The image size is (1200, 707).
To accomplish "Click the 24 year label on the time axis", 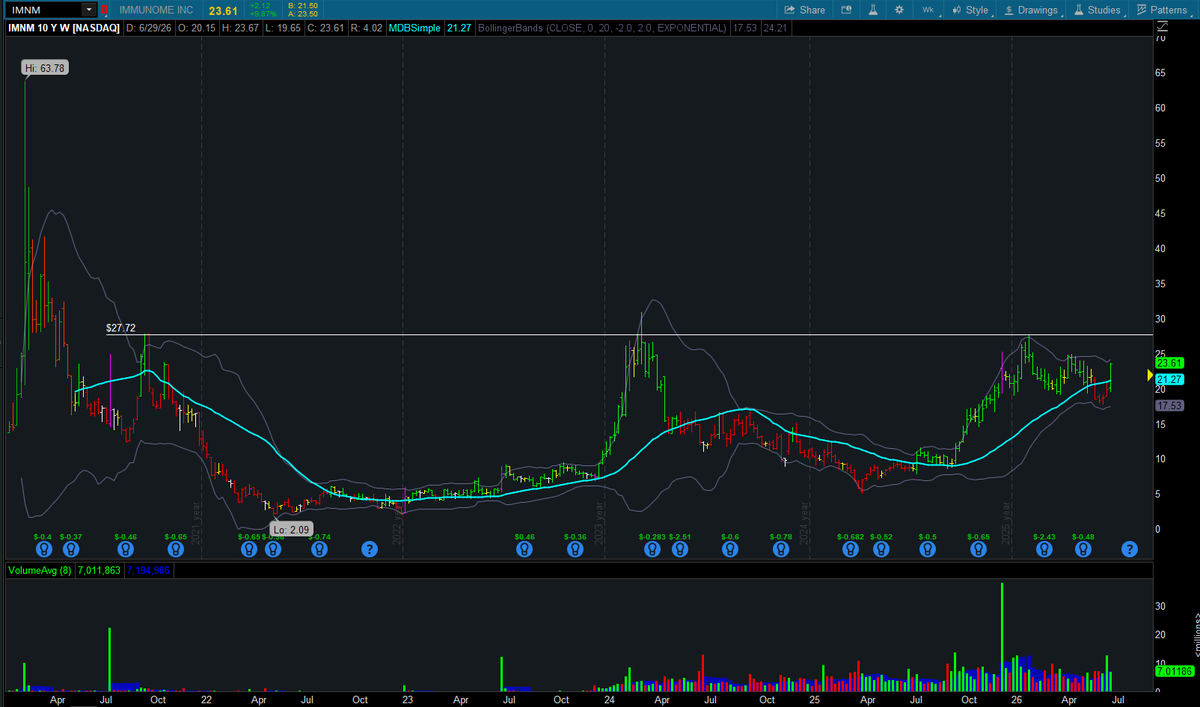I will [x=609, y=701].
